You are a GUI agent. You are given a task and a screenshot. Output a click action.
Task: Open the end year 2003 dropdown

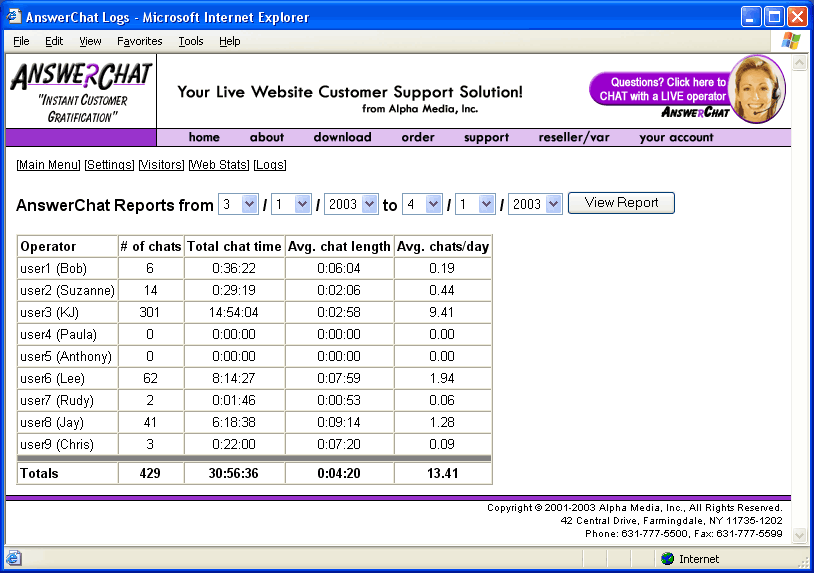[535, 204]
